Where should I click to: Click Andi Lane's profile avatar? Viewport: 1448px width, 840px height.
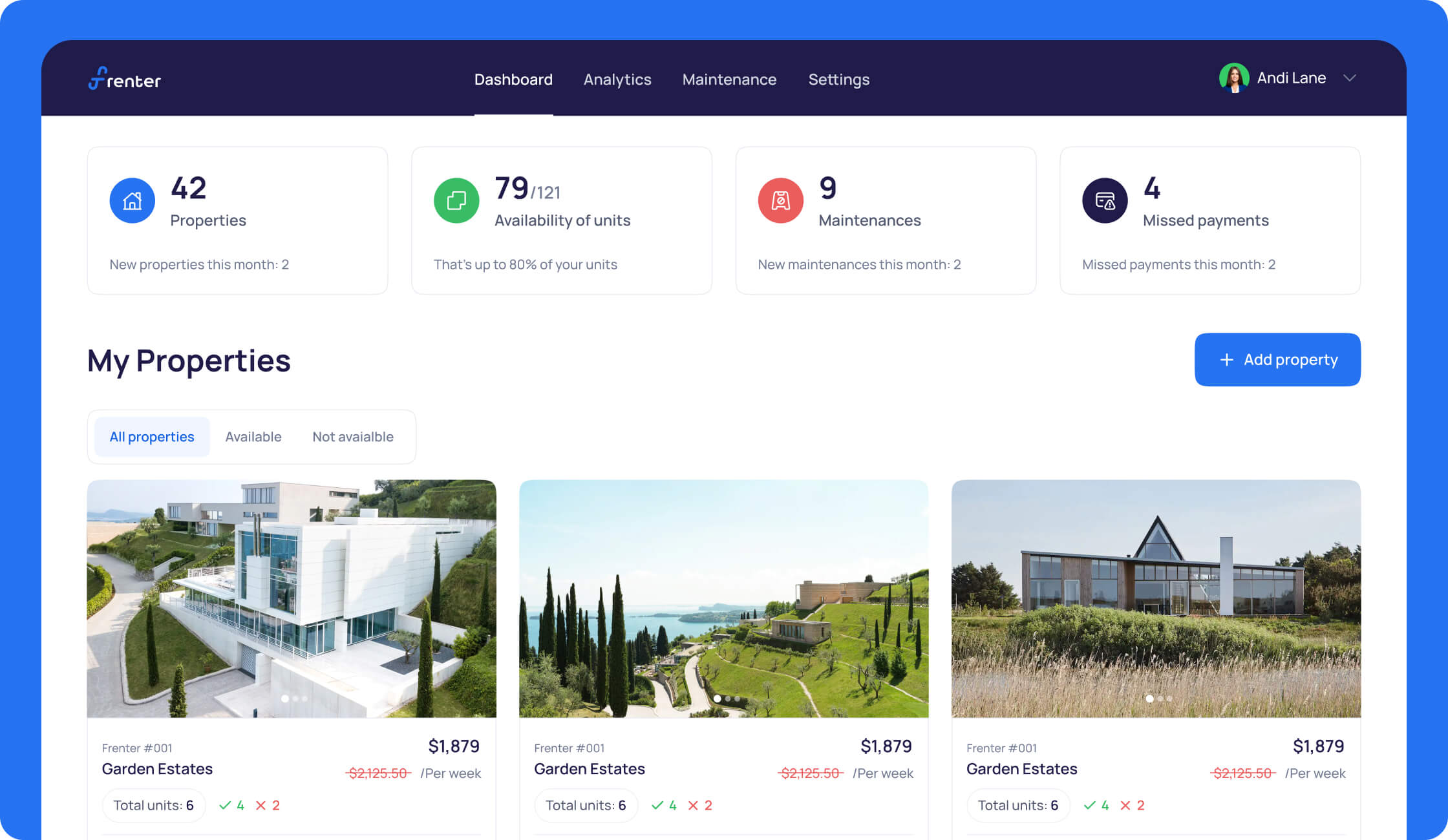pyautogui.click(x=1233, y=78)
